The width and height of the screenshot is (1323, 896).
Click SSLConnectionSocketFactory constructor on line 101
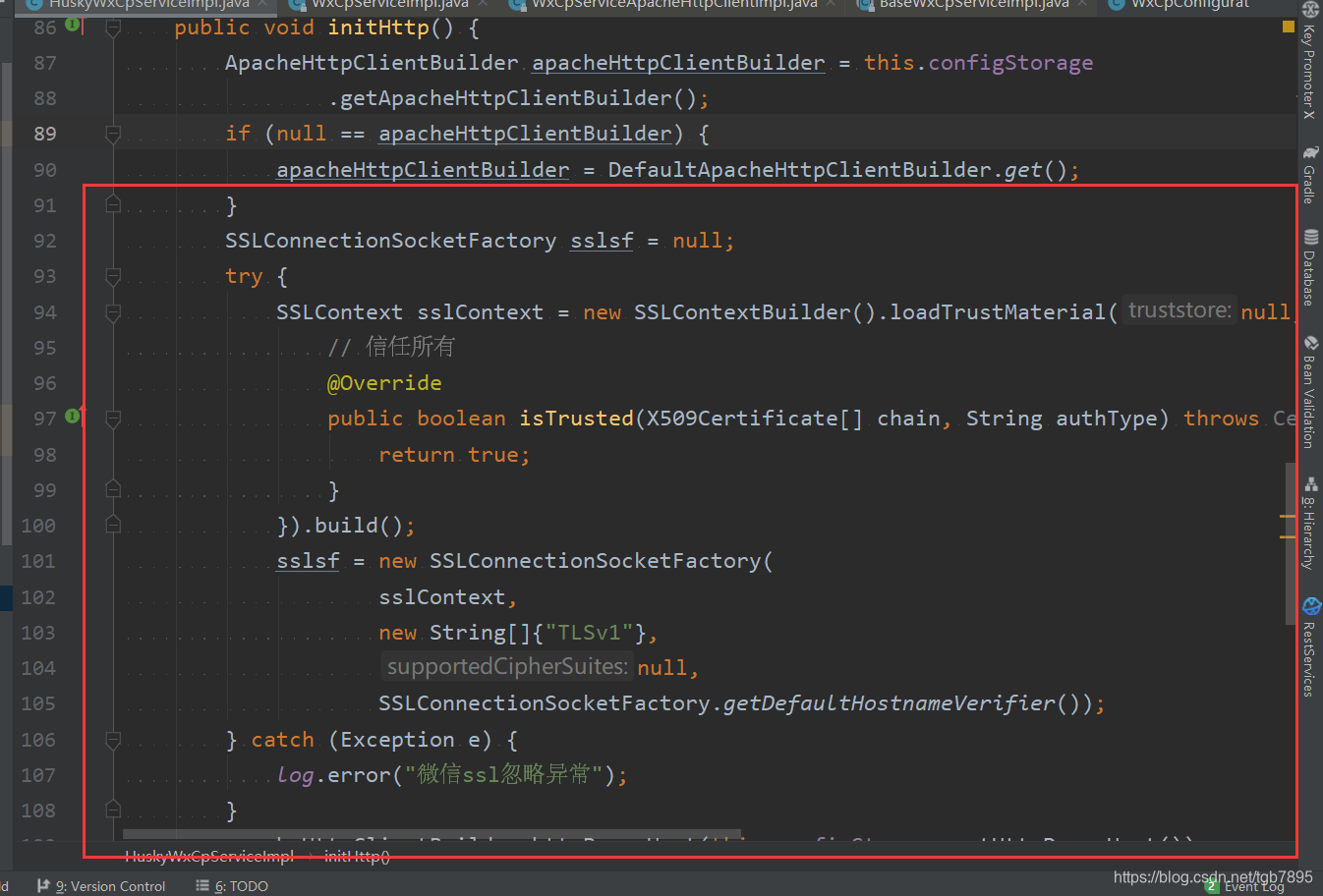595,561
